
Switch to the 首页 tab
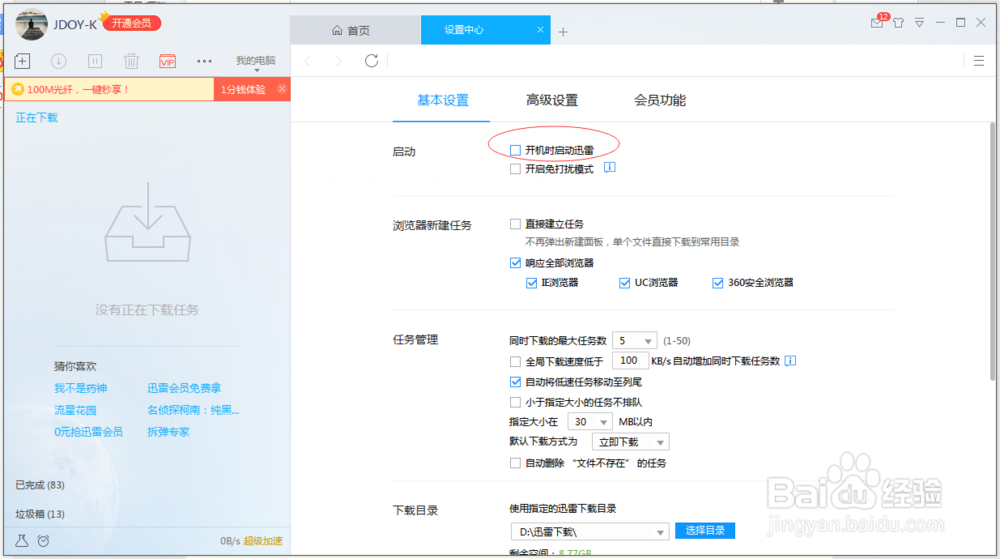coord(355,30)
